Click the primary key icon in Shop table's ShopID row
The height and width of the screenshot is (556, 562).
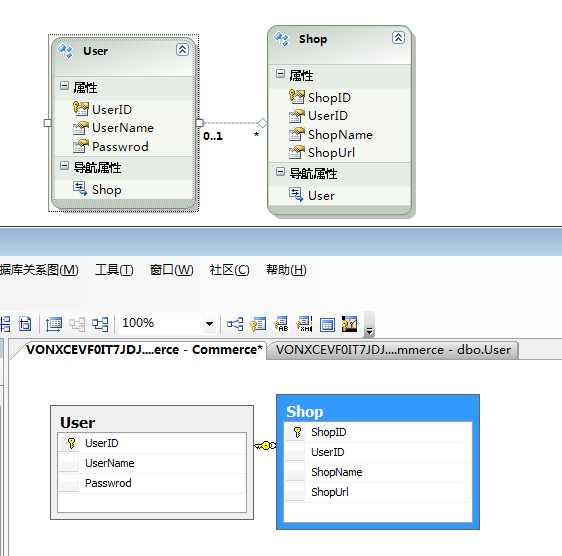pyautogui.click(x=297, y=432)
